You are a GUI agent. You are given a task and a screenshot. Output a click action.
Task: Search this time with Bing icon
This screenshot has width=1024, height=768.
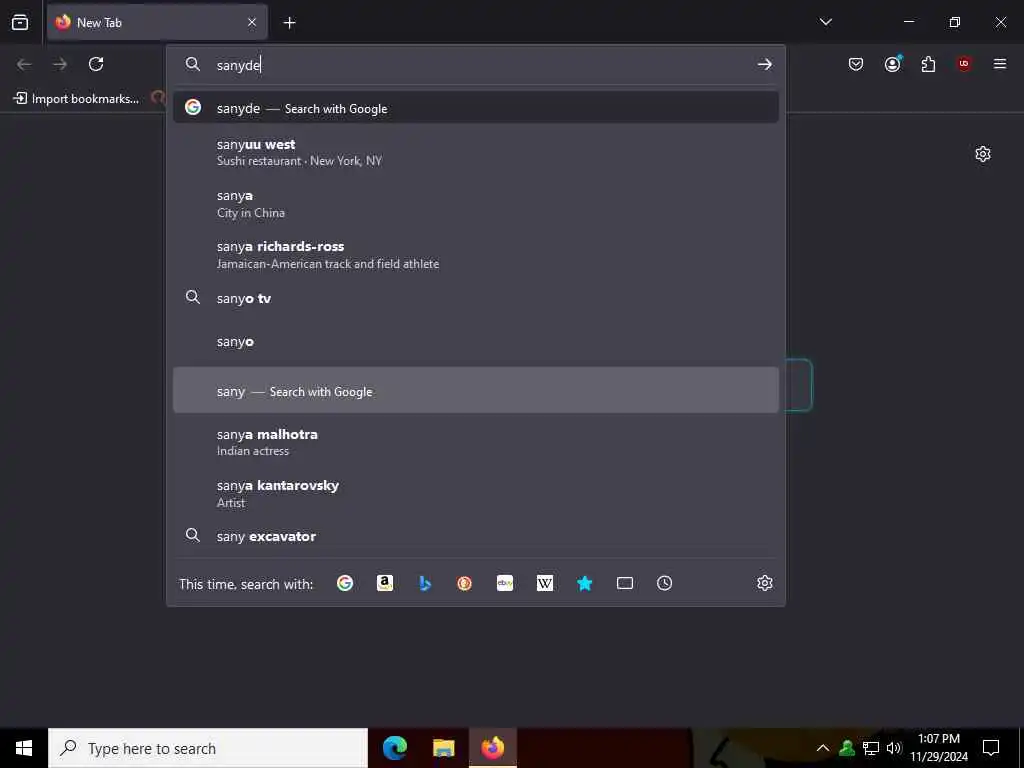(425, 583)
